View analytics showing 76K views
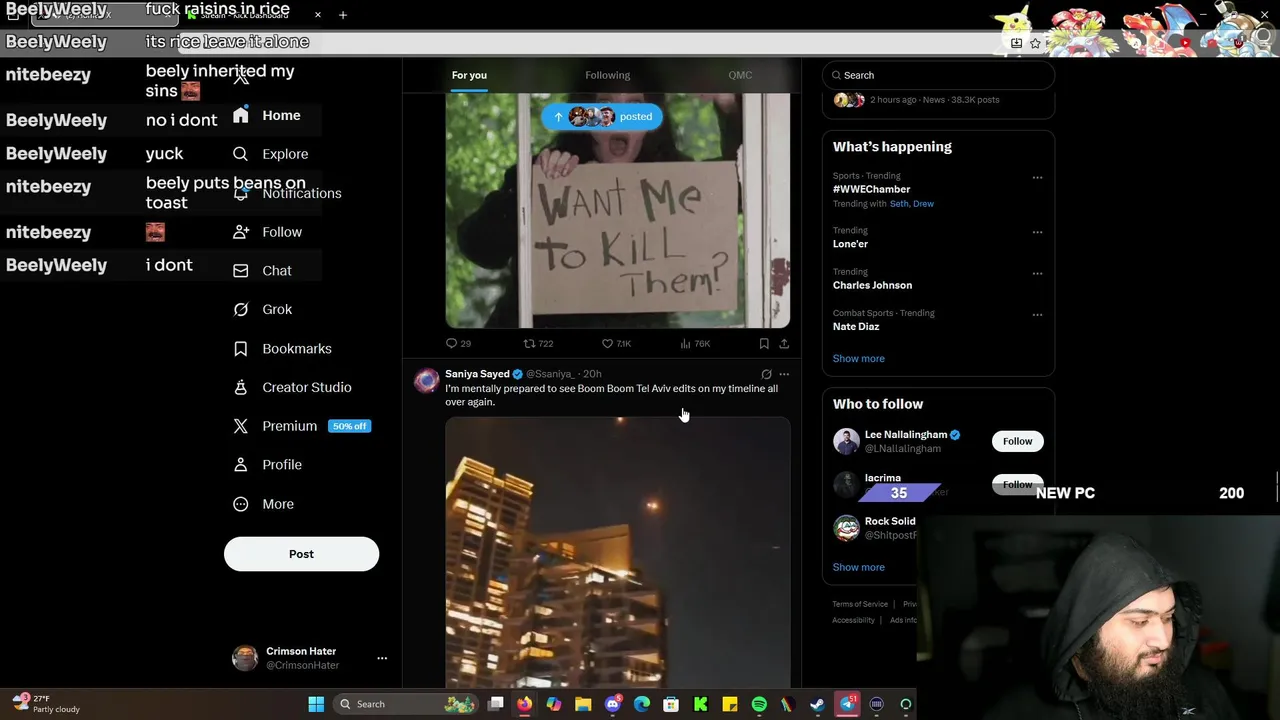This screenshot has height=720, width=1280. pyautogui.click(x=695, y=343)
